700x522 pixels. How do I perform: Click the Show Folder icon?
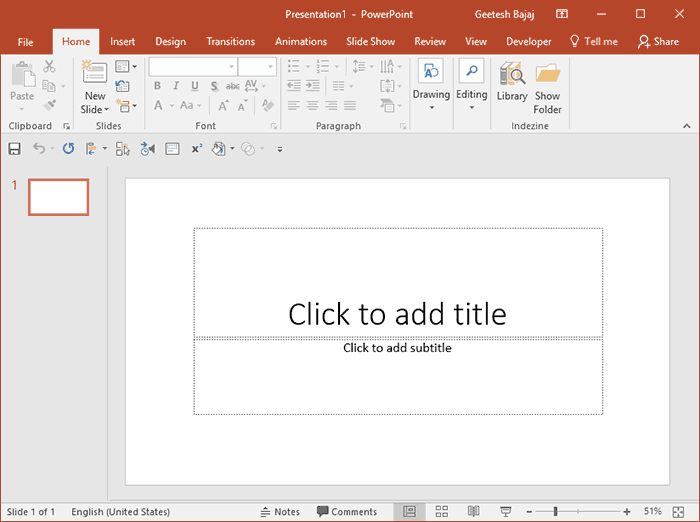(x=548, y=73)
